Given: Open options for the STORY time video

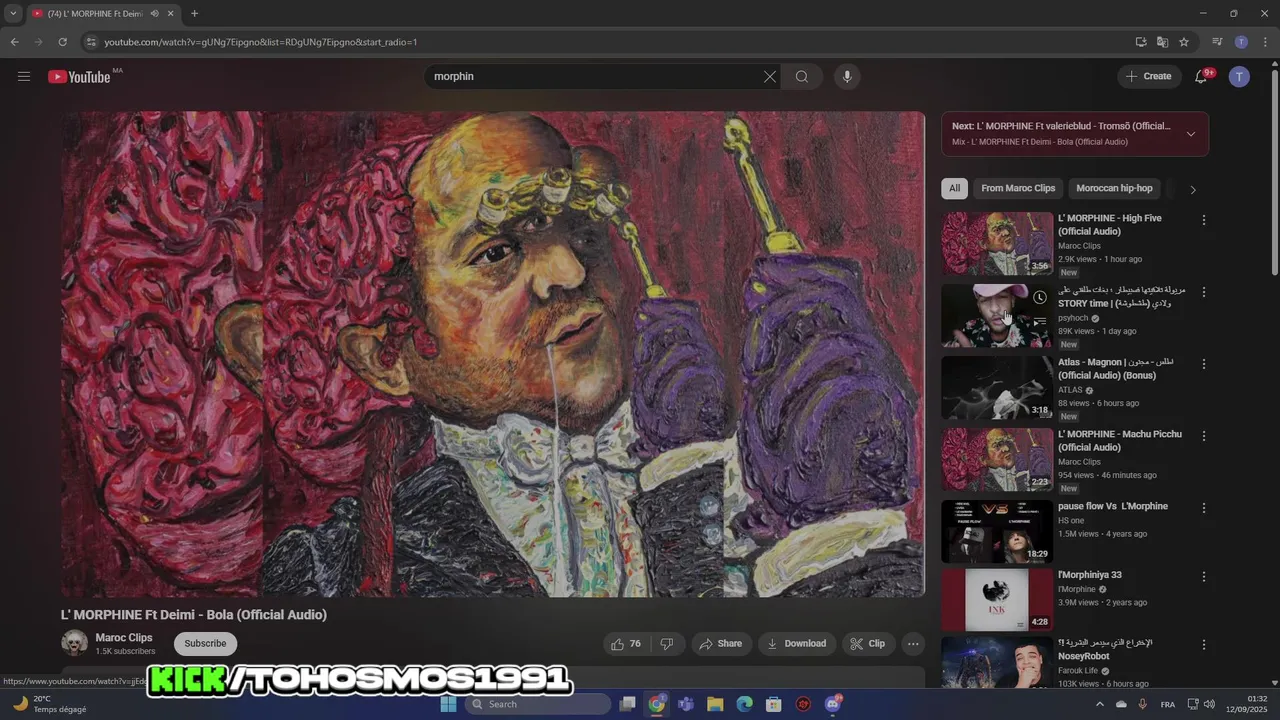Looking at the screenshot, I should coord(1204,292).
